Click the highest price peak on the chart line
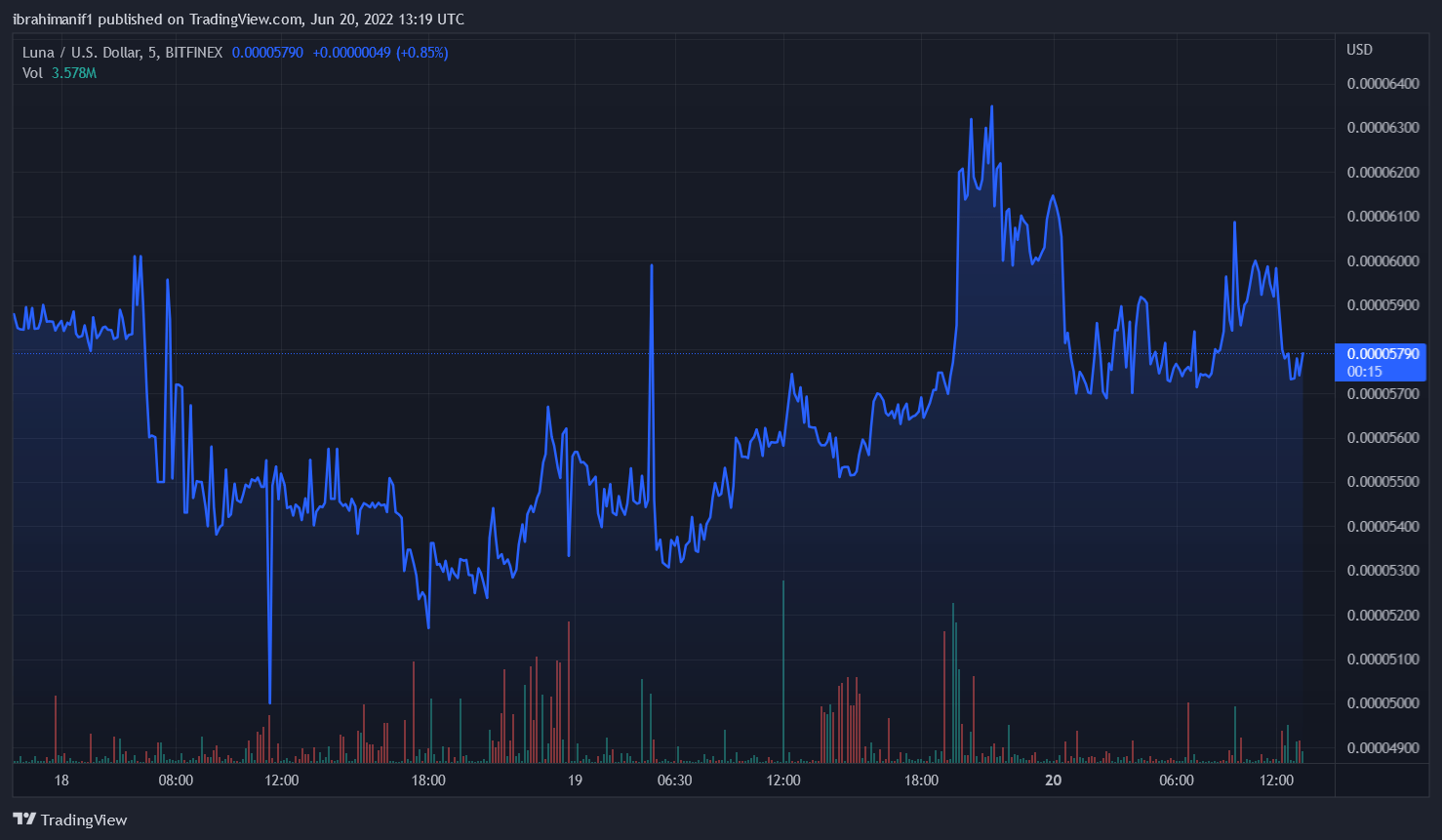 pyautogui.click(x=991, y=107)
